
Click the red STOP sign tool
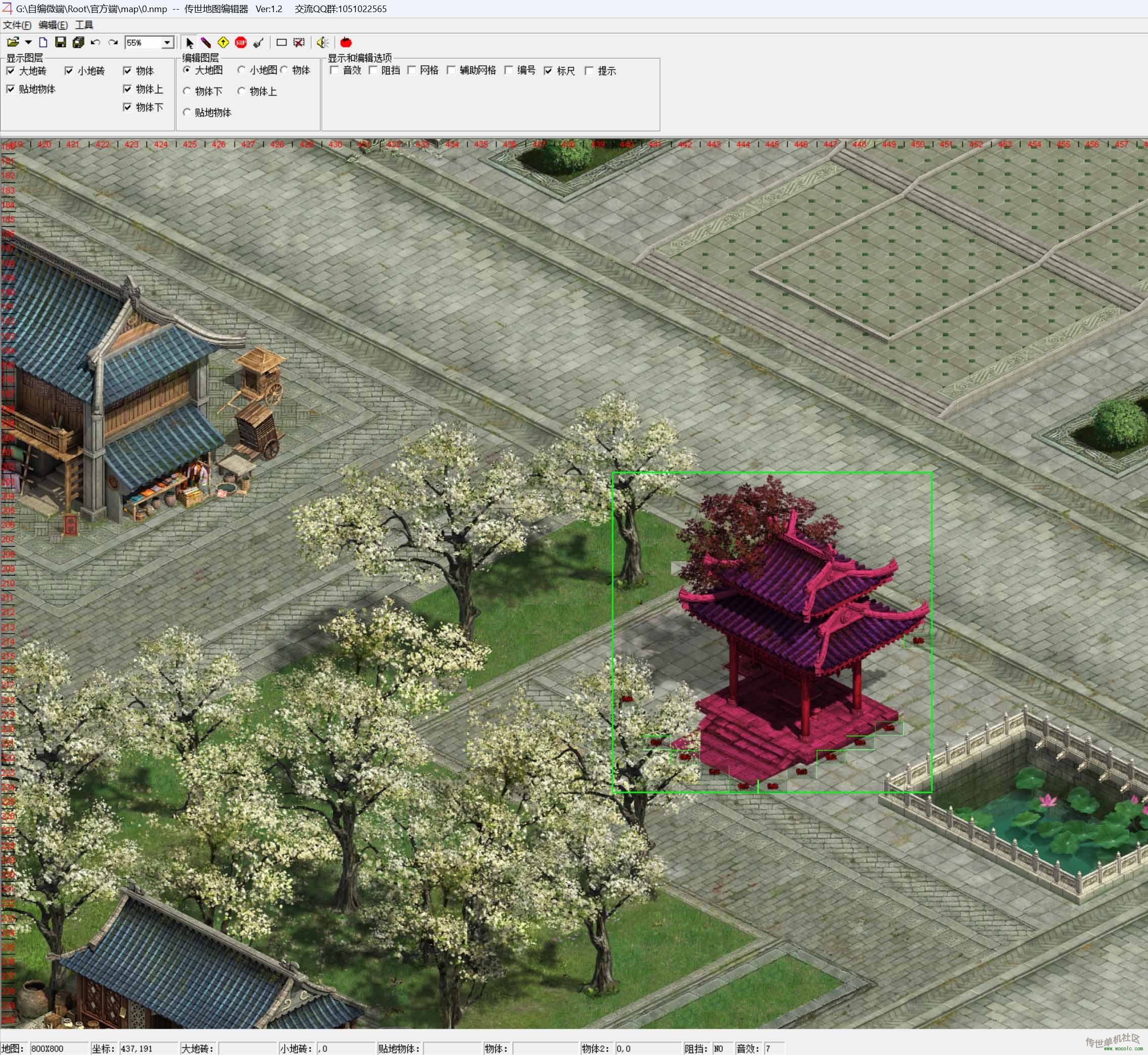241,42
